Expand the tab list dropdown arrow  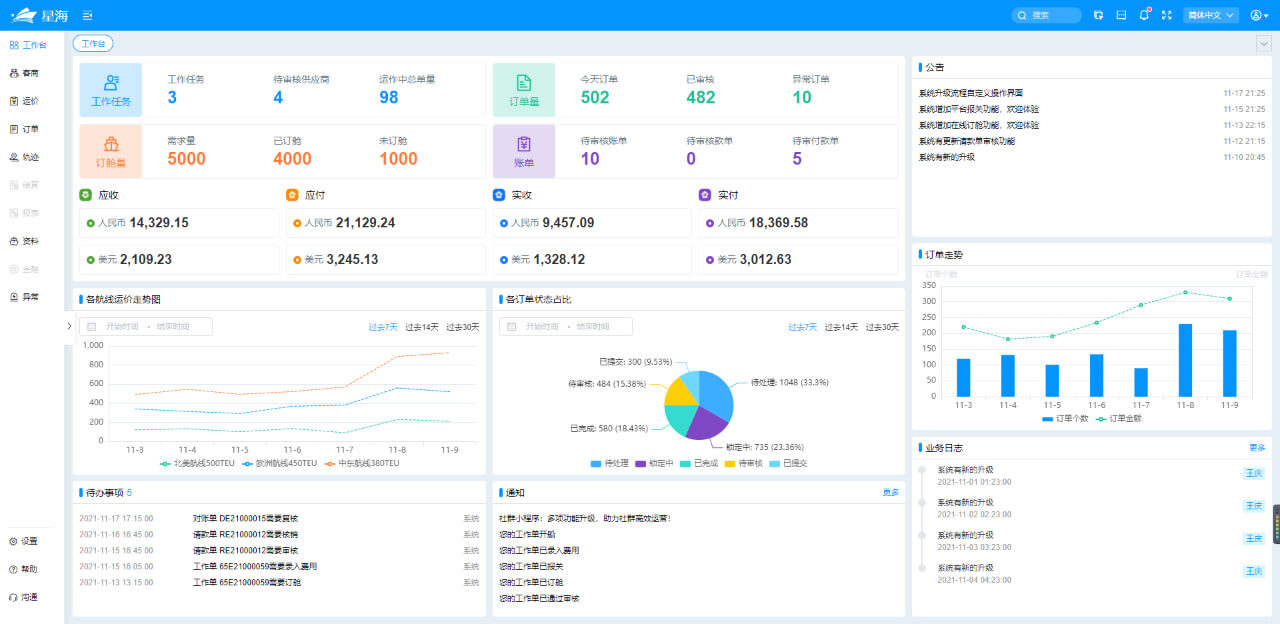pyautogui.click(x=1263, y=43)
